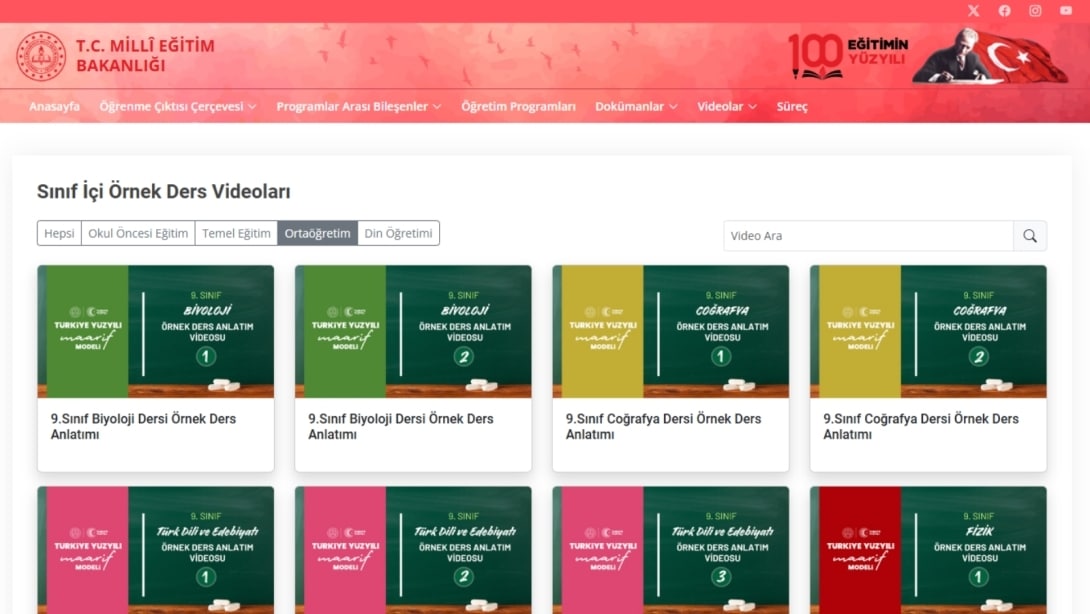Open Türk Dili ve Edebiyatı video 2 thumbnail
Screen dimensions: 1090x614
pos(413,550)
